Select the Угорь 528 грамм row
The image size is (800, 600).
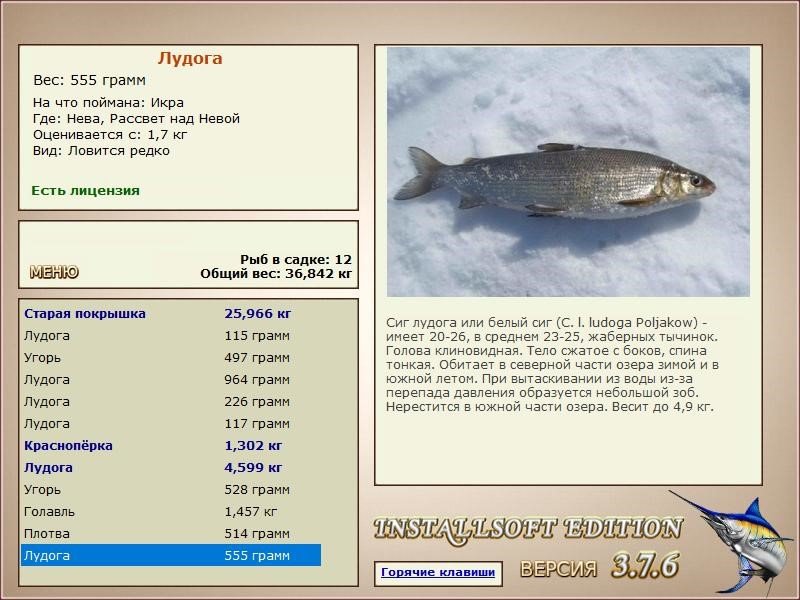point(171,489)
